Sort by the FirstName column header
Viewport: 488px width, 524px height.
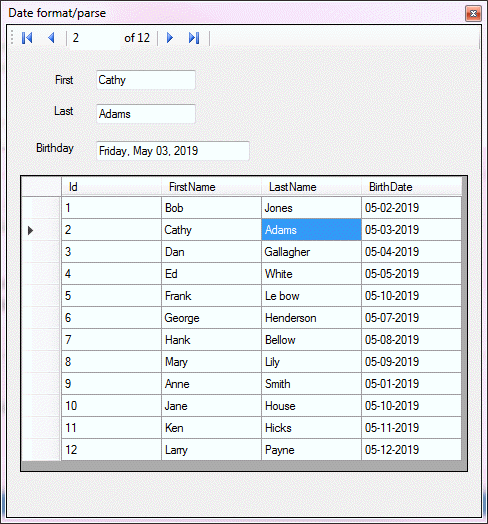(211, 187)
